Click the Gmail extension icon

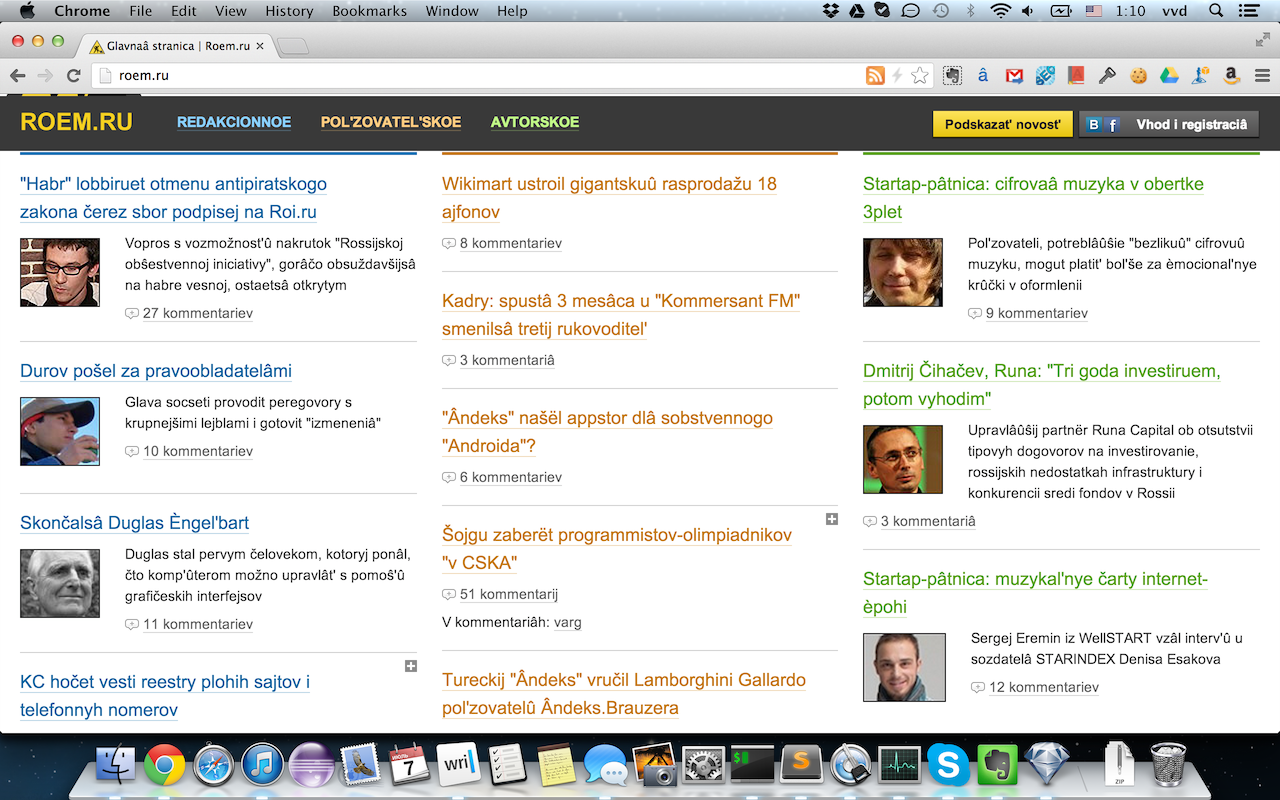(1014, 75)
